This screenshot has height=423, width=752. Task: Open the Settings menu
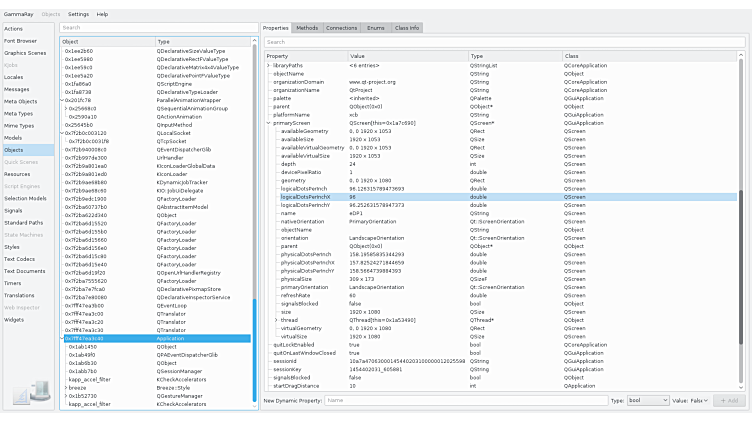tap(78, 14)
